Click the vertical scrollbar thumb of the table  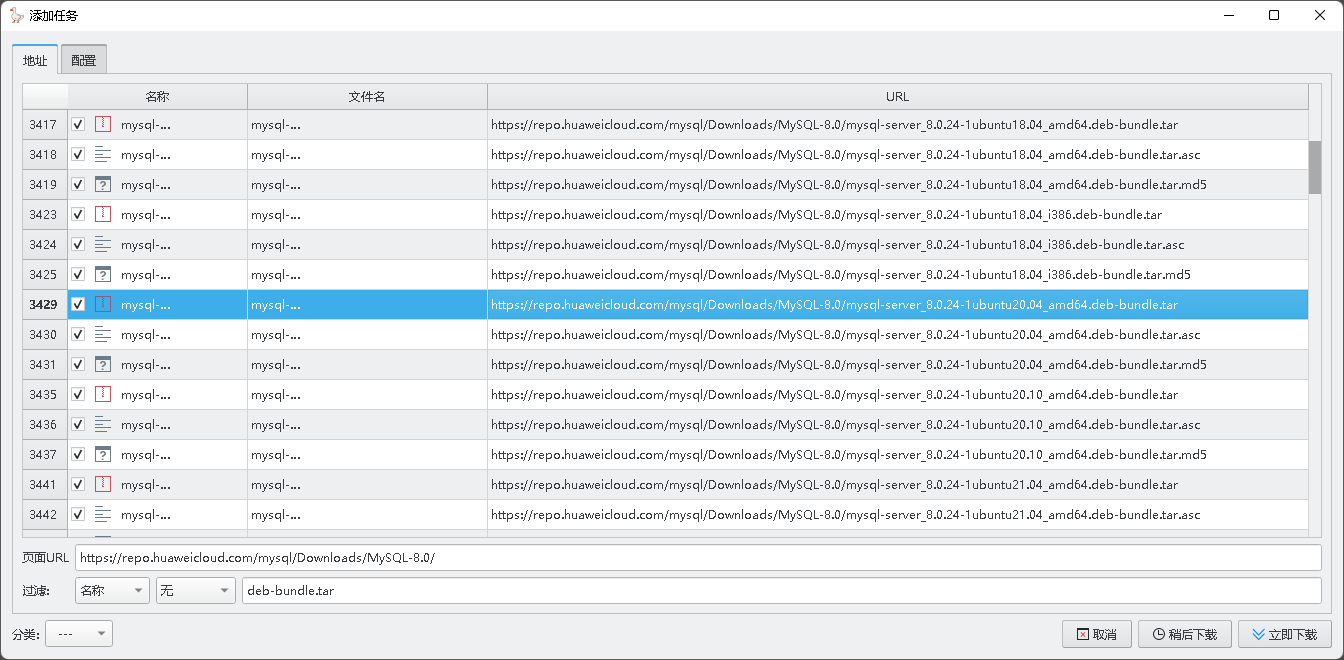tap(1315, 167)
